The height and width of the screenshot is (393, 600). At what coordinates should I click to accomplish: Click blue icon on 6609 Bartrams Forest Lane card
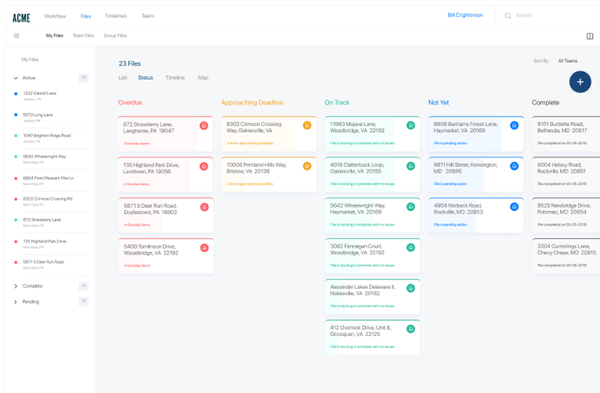pyautogui.click(x=514, y=125)
